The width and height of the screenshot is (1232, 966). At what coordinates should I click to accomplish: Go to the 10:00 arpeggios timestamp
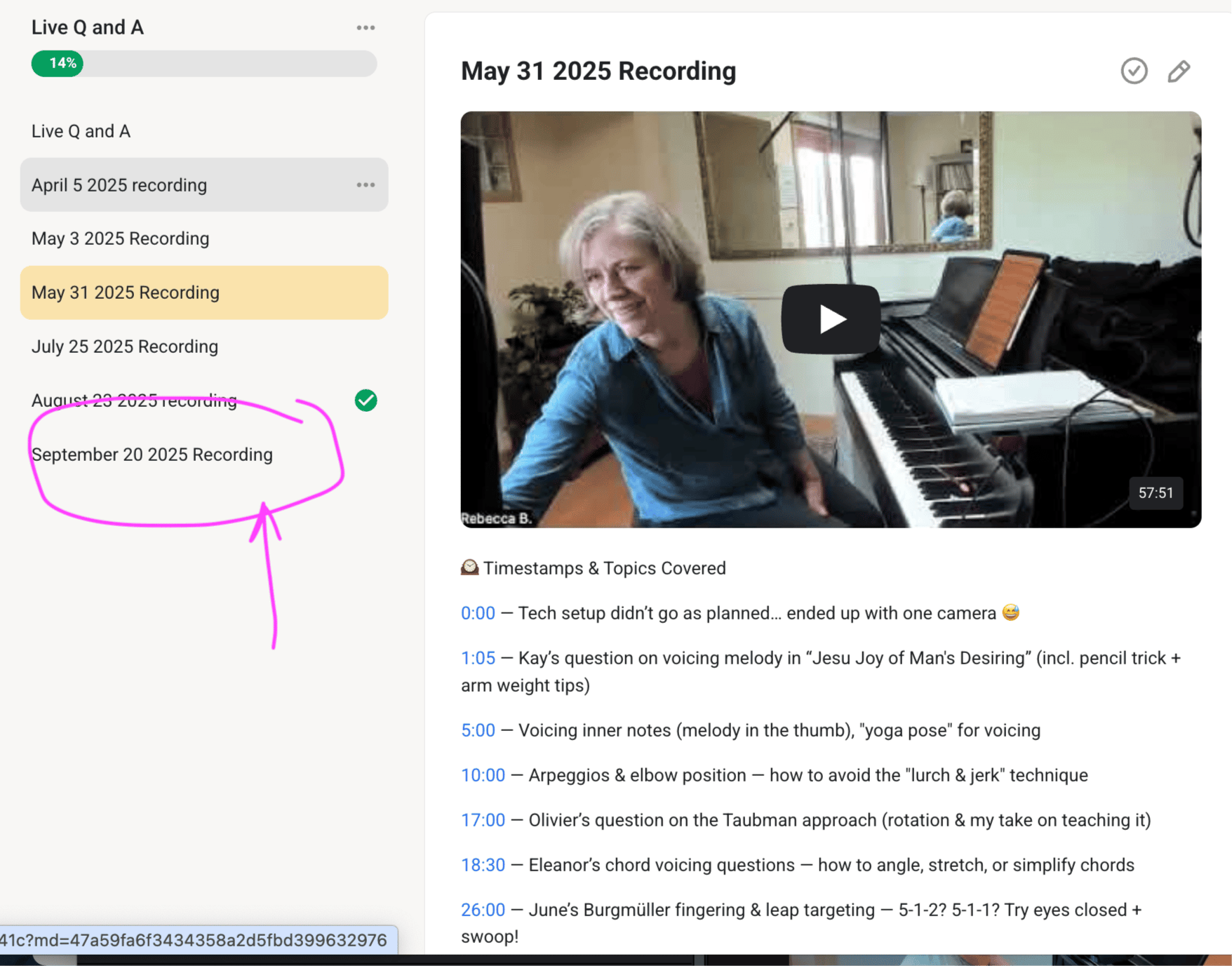tap(483, 775)
